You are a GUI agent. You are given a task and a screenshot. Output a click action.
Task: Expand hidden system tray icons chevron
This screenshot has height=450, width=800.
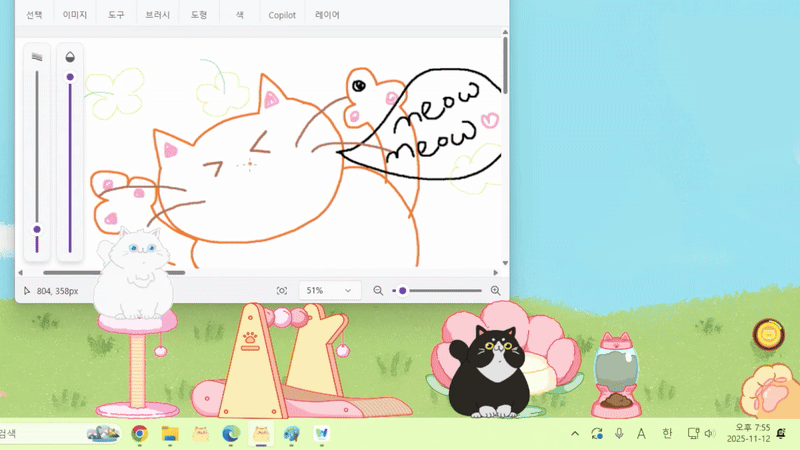(x=575, y=433)
